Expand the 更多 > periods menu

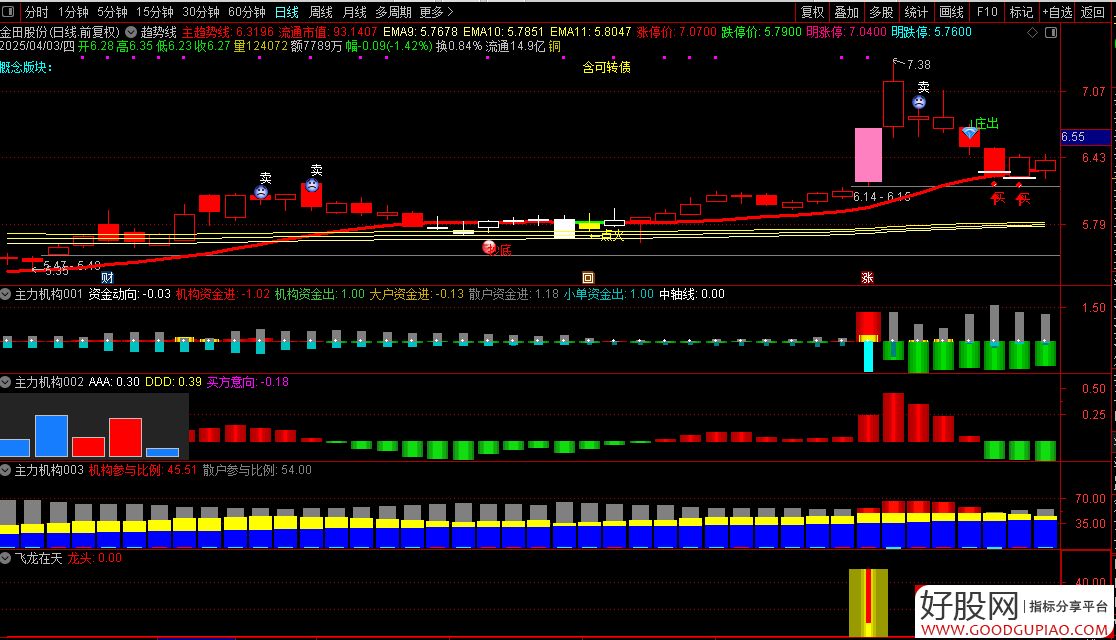(x=436, y=12)
